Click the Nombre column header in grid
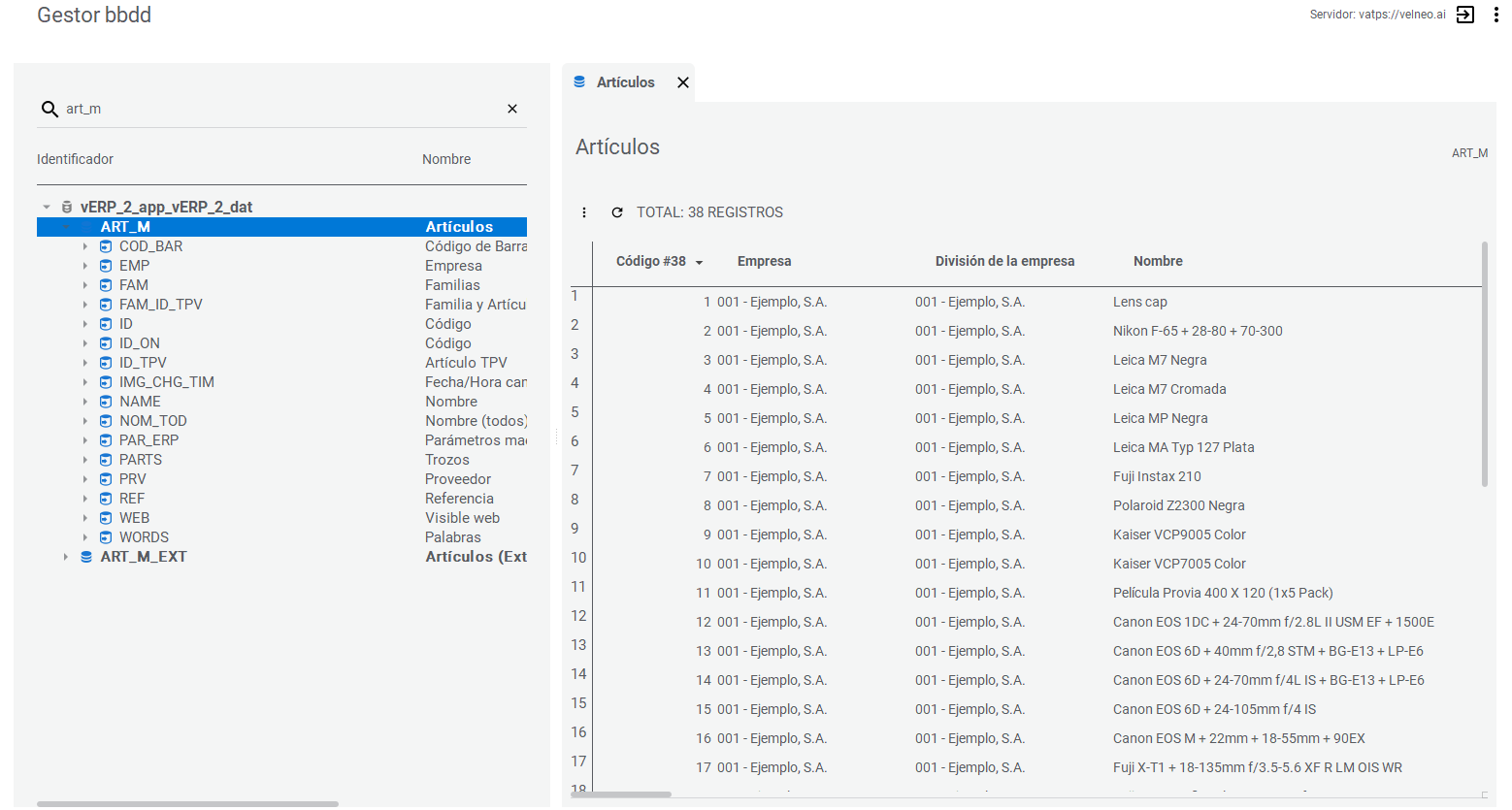 [x=1157, y=261]
